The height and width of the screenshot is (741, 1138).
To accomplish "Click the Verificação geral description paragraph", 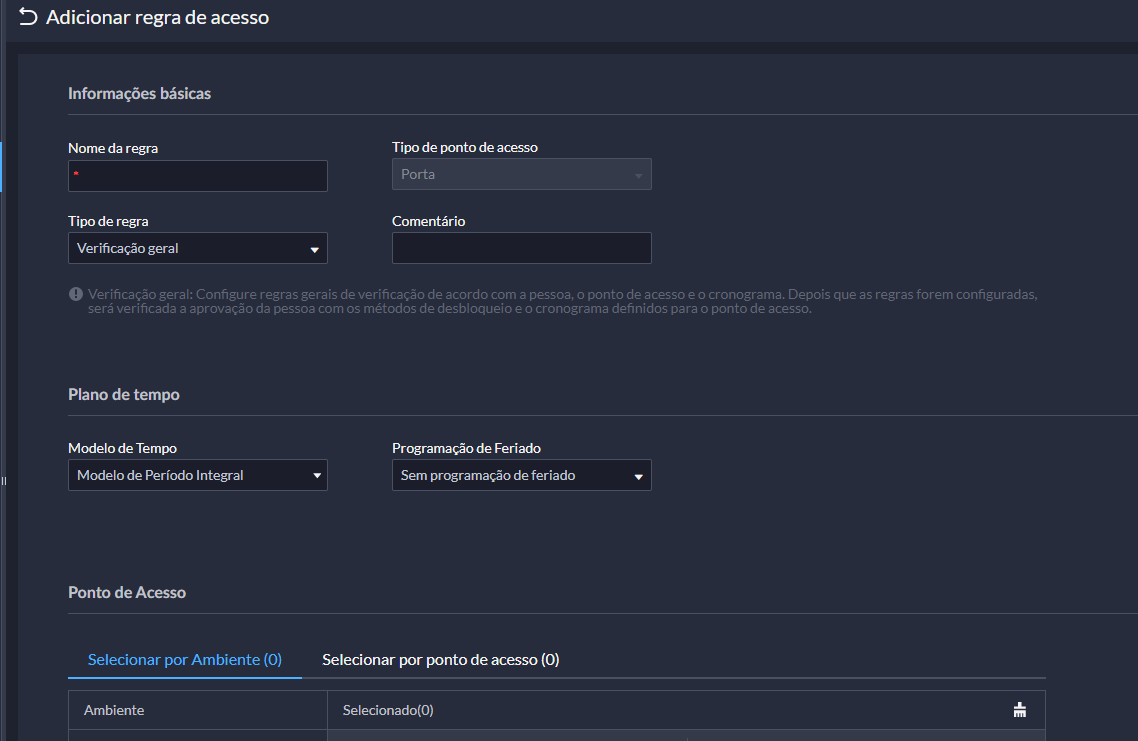I will (562, 301).
